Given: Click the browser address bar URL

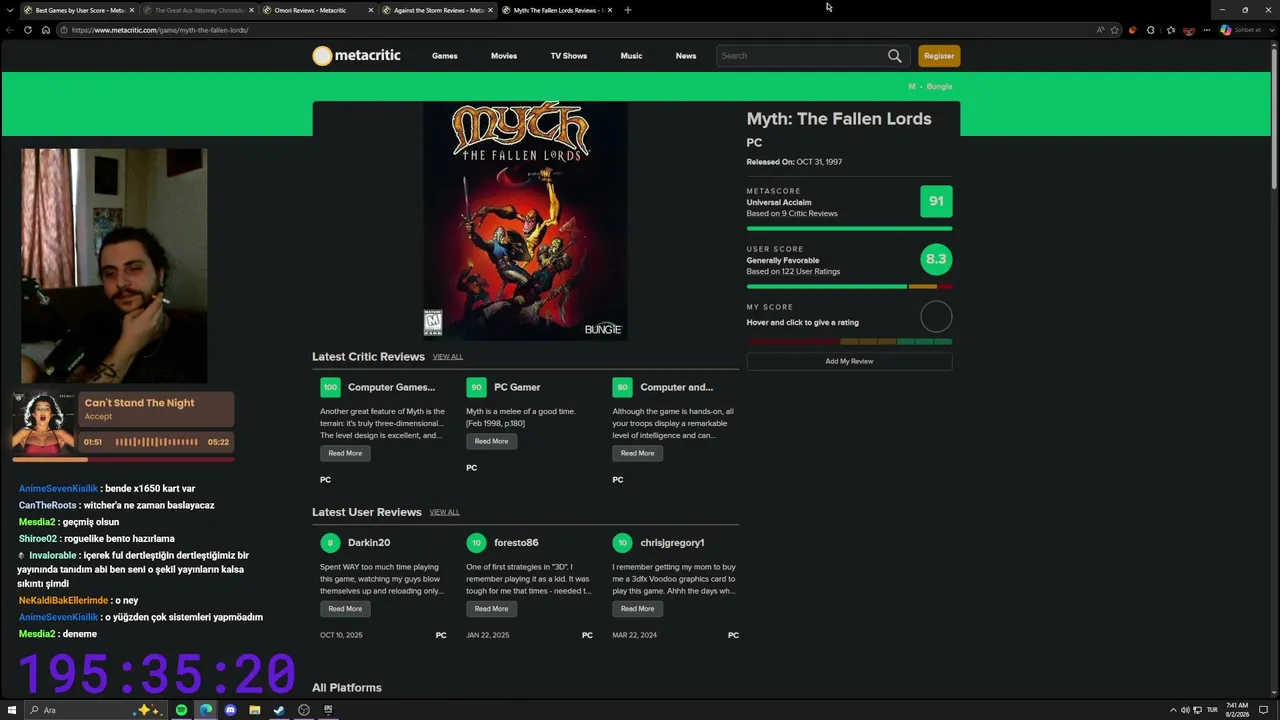Looking at the screenshot, I should pos(160,30).
